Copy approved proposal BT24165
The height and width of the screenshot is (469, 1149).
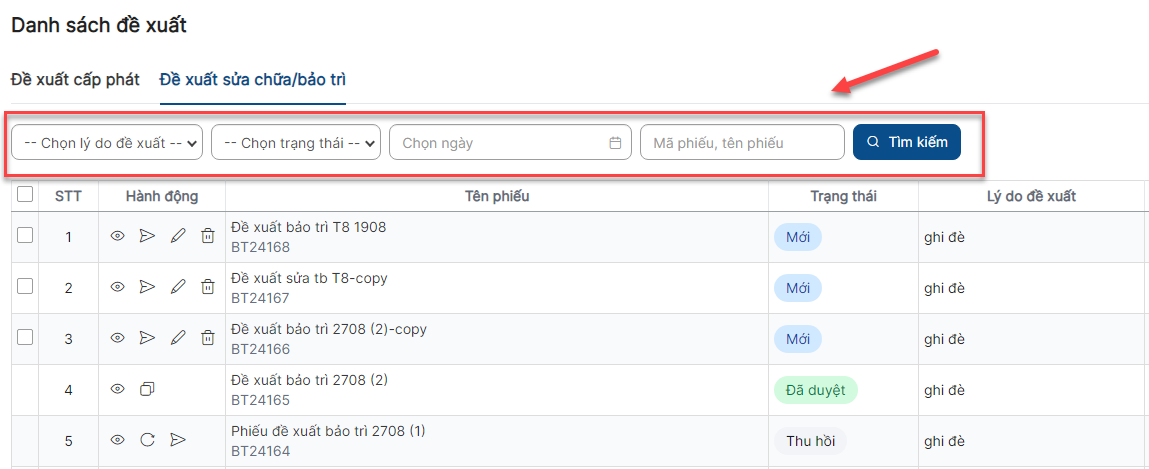147,389
